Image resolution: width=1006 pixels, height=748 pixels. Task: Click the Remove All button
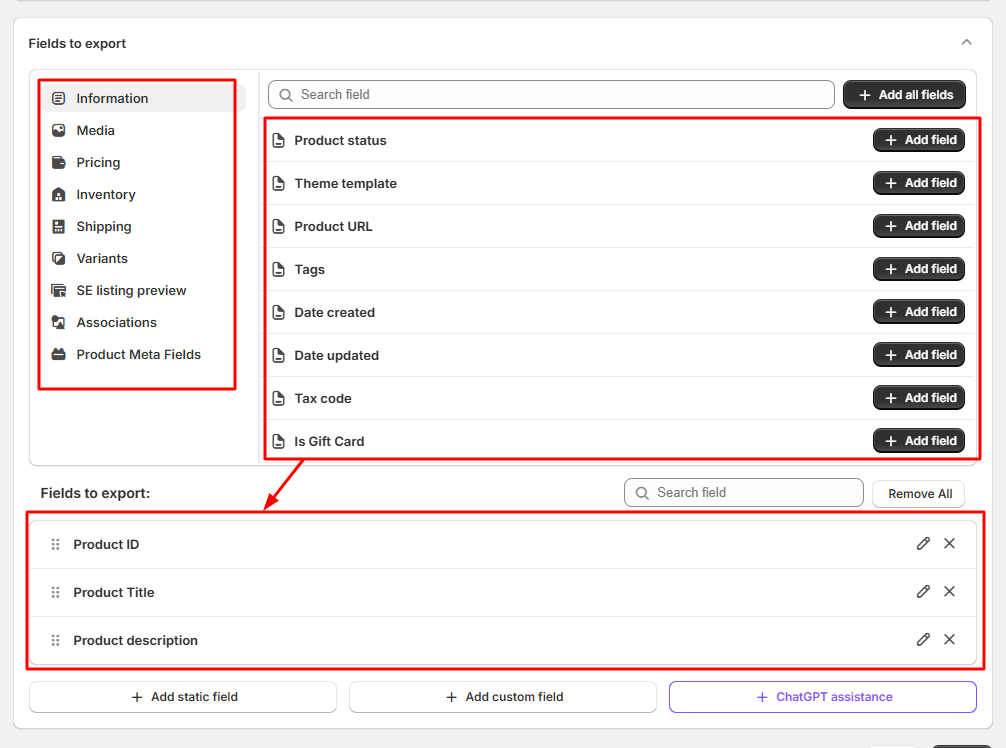[x=919, y=494]
